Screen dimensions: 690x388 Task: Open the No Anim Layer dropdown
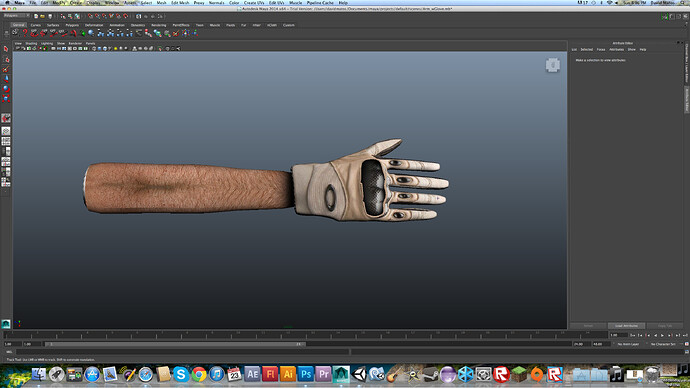click(x=628, y=344)
